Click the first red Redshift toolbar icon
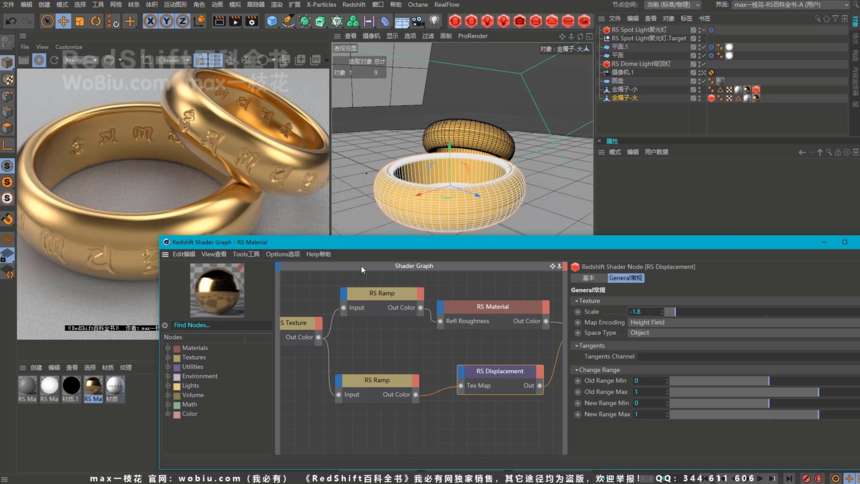The width and height of the screenshot is (860, 484). pyautogui.click(x=455, y=21)
